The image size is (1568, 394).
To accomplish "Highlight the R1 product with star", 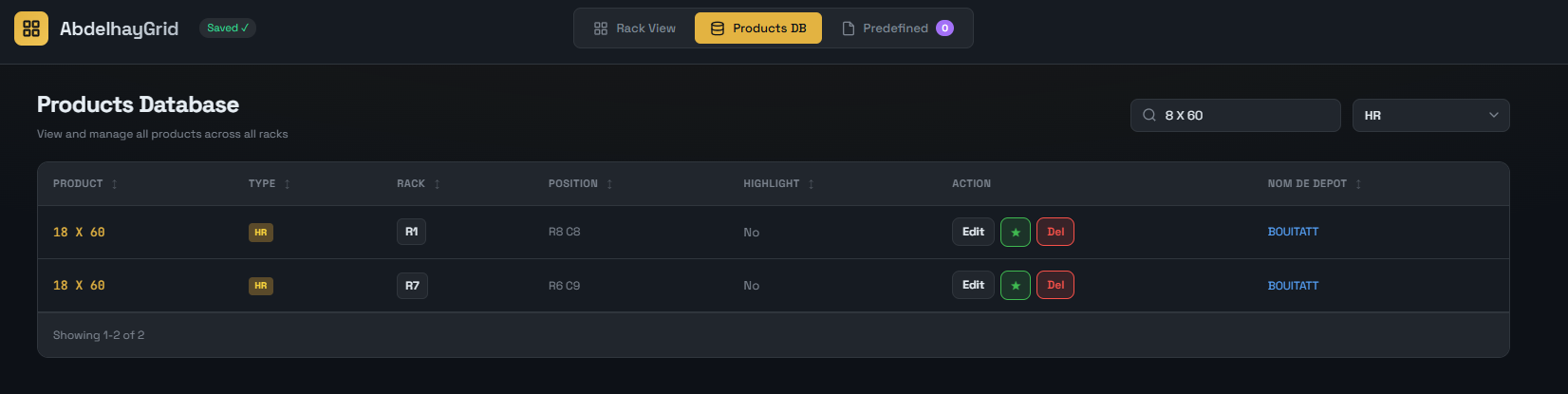I will 1016,232.
